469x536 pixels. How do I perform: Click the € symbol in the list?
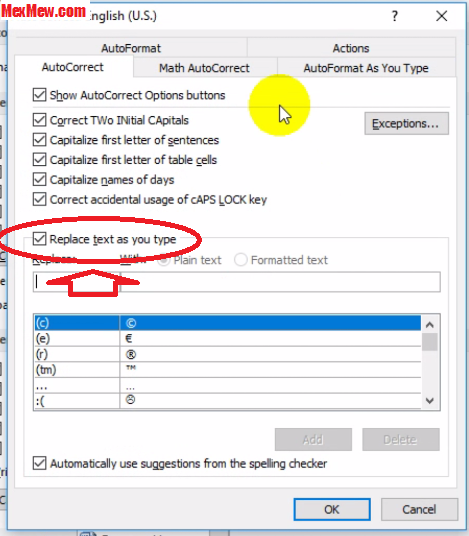coord(129,338)
